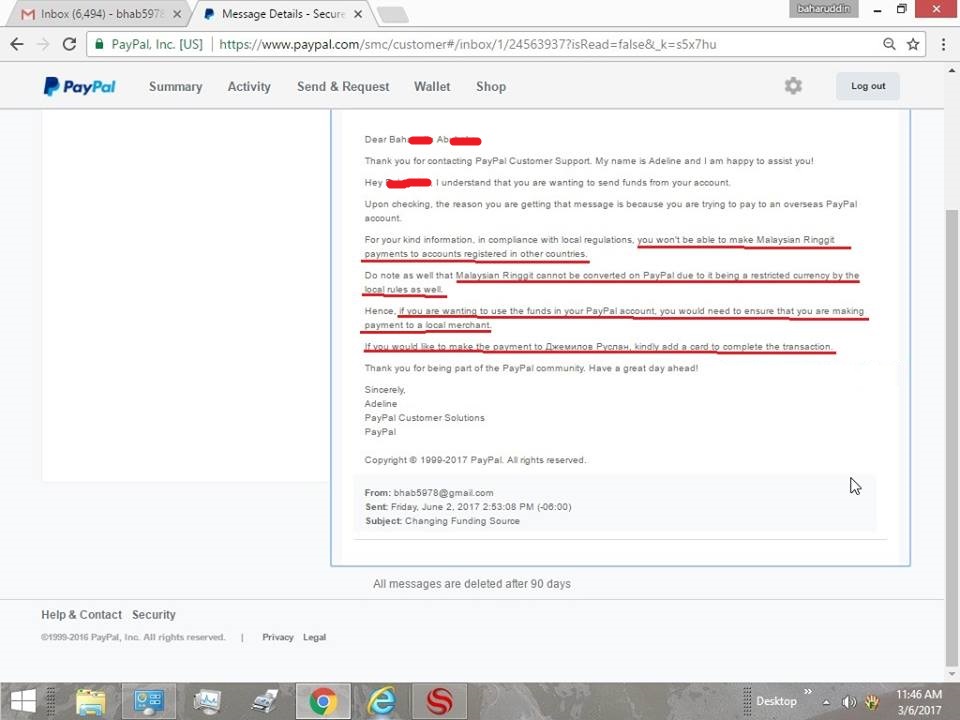Open the Summary page

click(x=176, y=86)
